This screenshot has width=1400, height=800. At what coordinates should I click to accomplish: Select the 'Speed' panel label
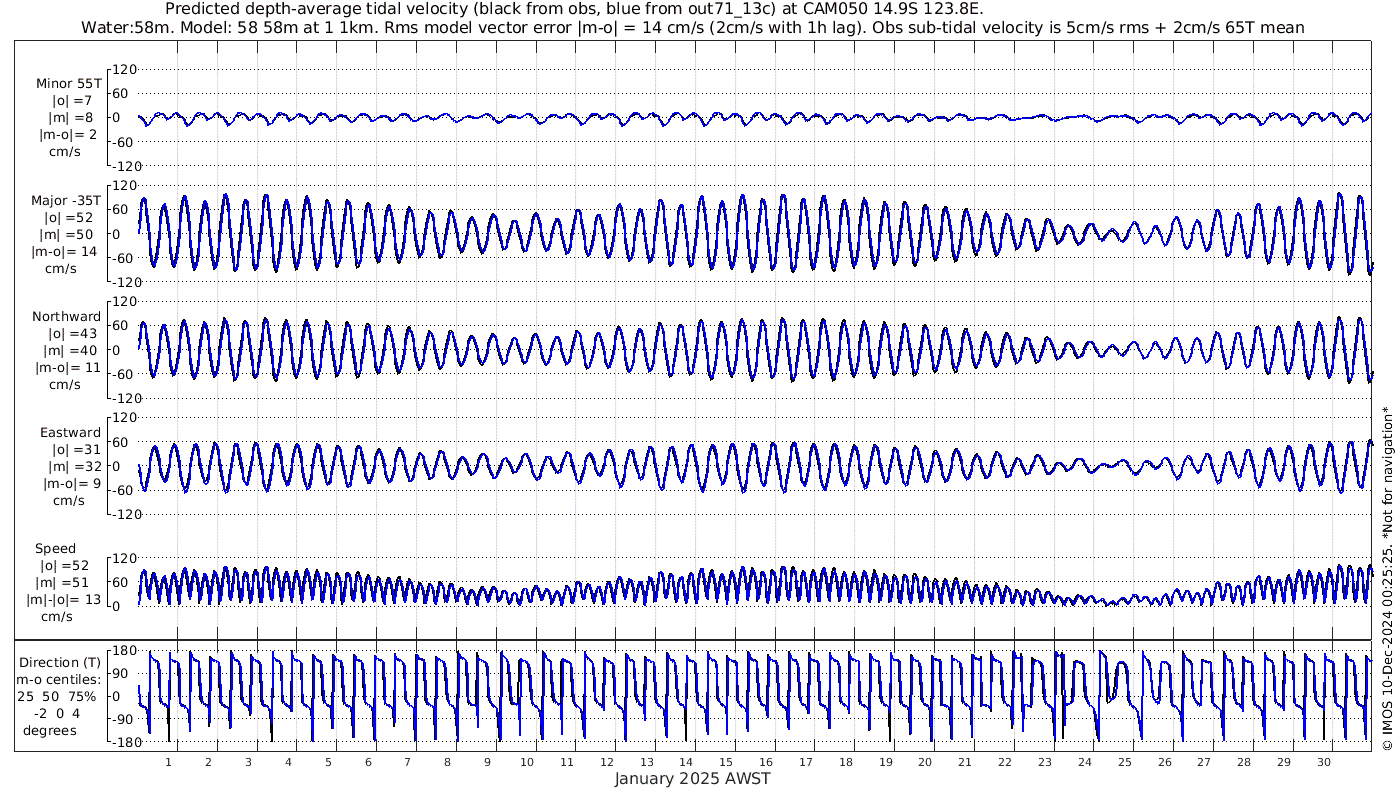point(56,549)
